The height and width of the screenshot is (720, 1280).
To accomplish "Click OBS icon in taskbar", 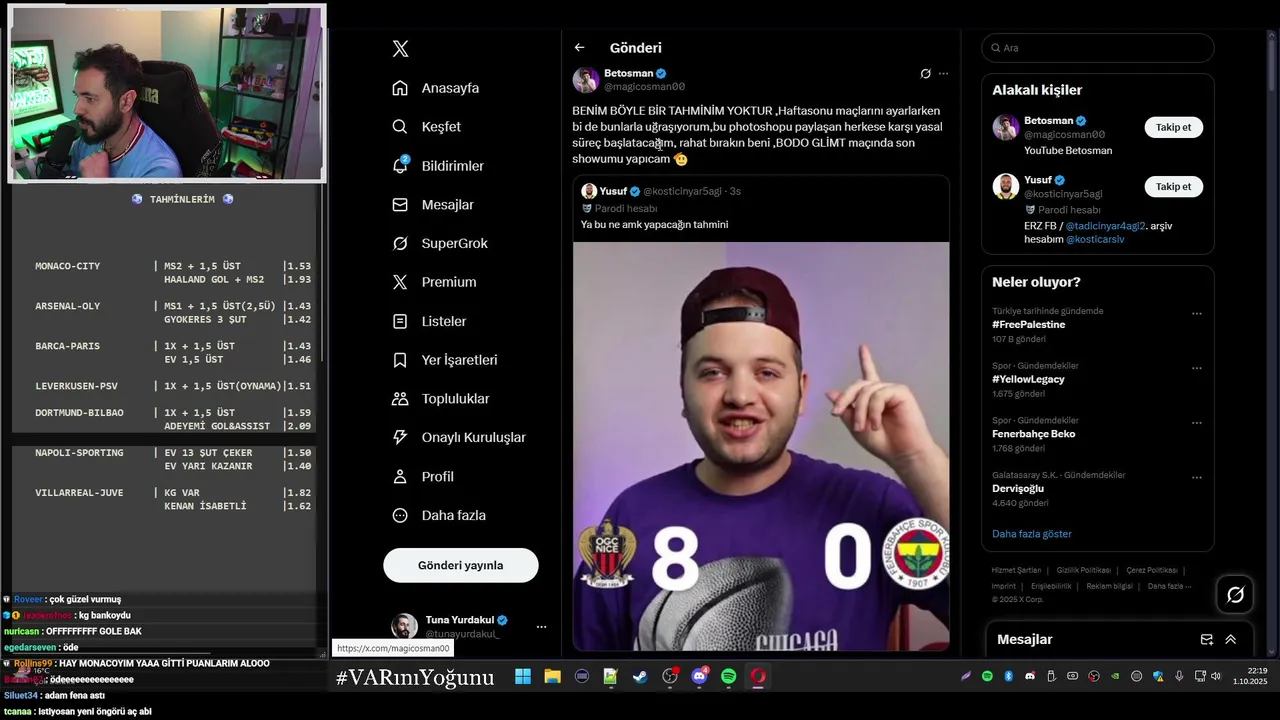I will pos(670,677).
